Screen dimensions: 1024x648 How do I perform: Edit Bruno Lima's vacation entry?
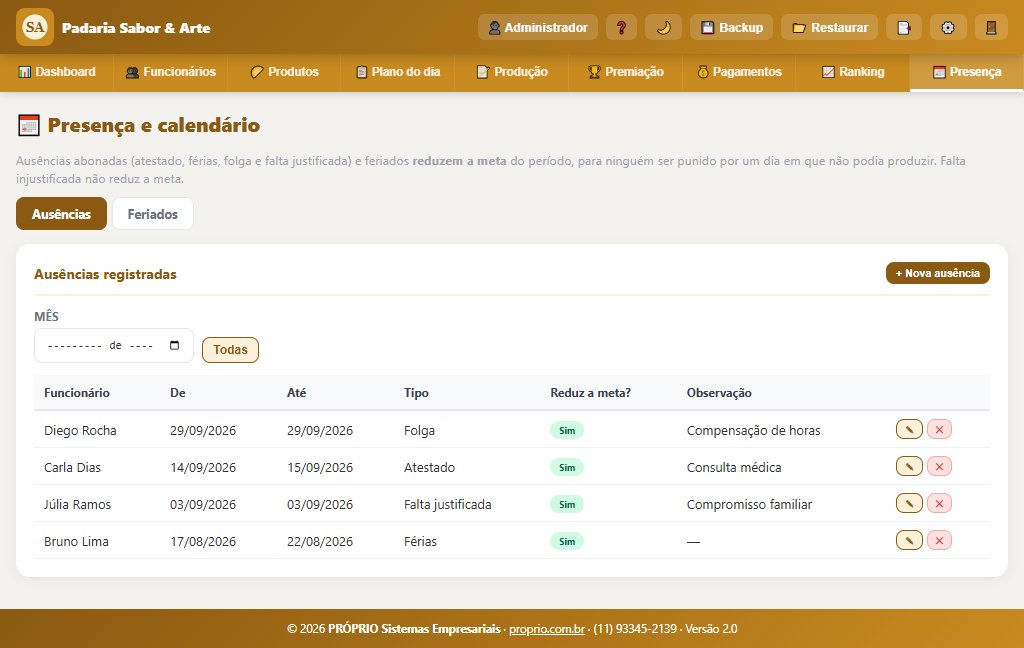(909, 540)
